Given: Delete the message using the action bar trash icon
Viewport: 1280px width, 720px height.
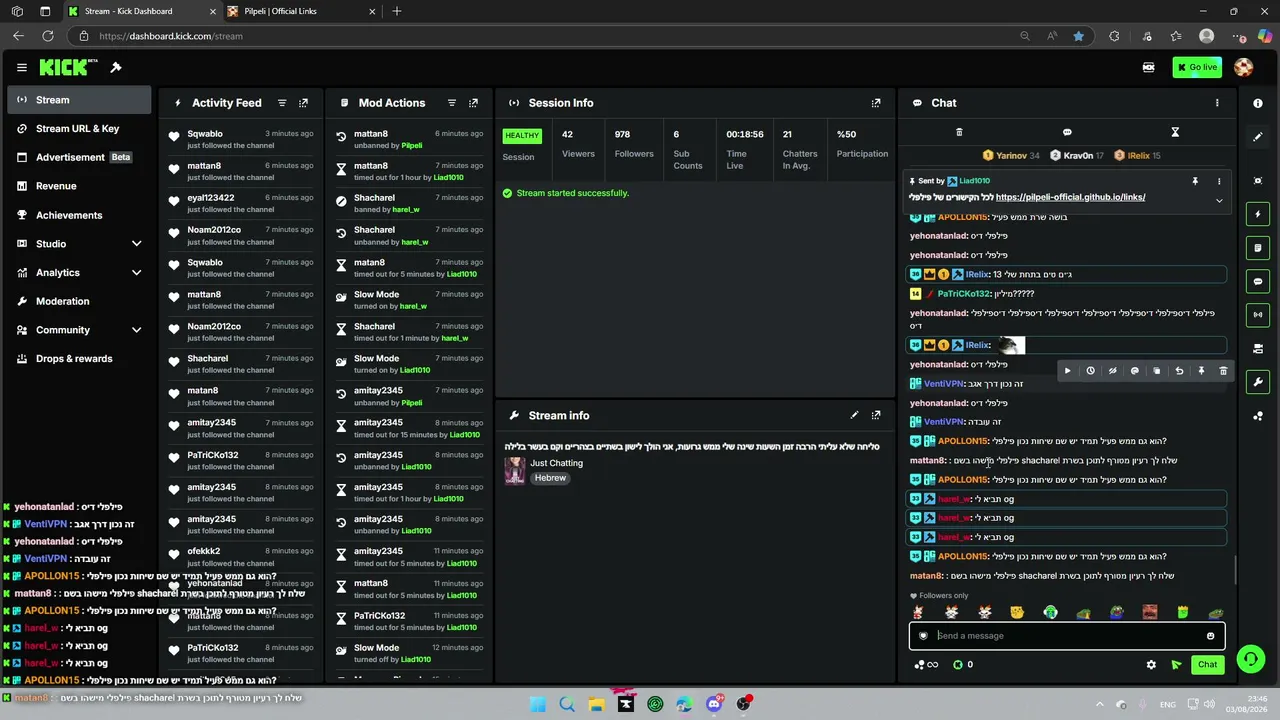Looking at the screenshot, I should click(x=1223, y=371).
